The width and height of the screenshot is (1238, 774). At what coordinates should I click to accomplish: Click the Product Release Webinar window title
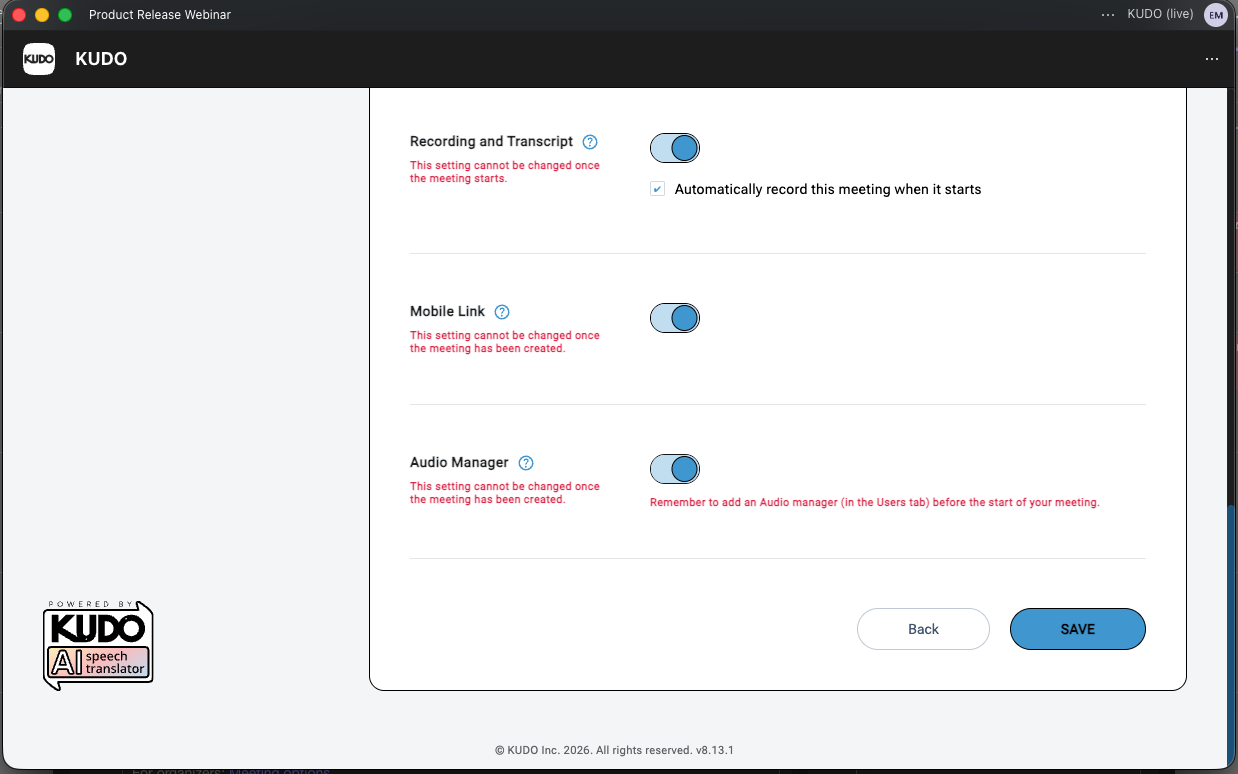tap(160, 15)
